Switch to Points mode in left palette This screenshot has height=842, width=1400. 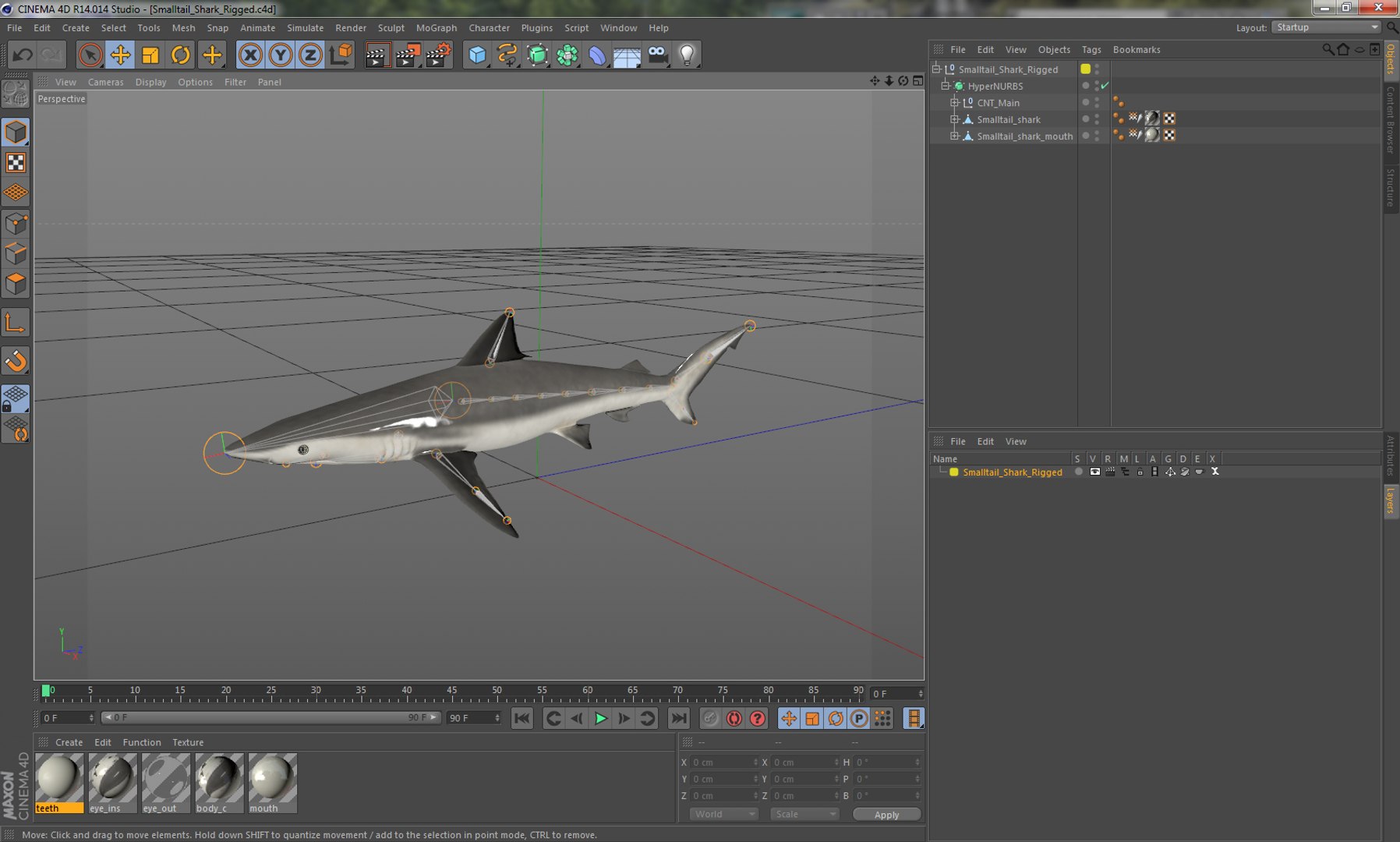click(x=16, y=225)
